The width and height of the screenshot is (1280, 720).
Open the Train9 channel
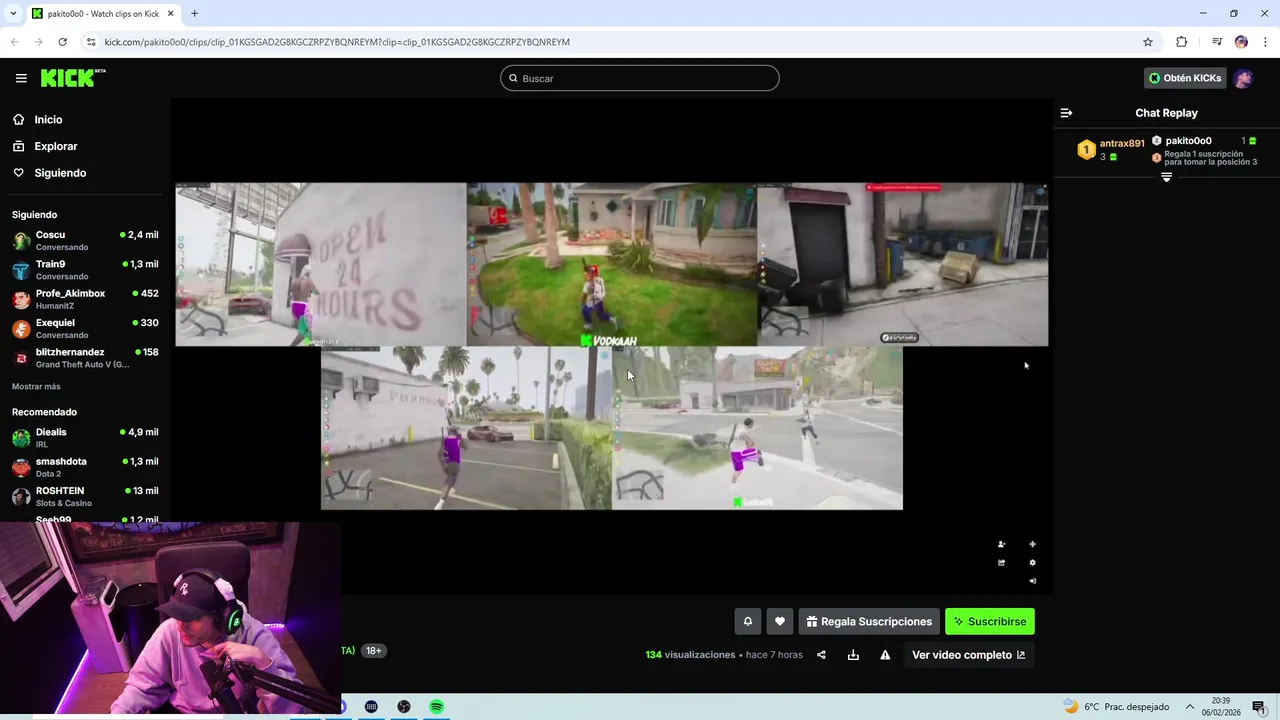(85, 270)
